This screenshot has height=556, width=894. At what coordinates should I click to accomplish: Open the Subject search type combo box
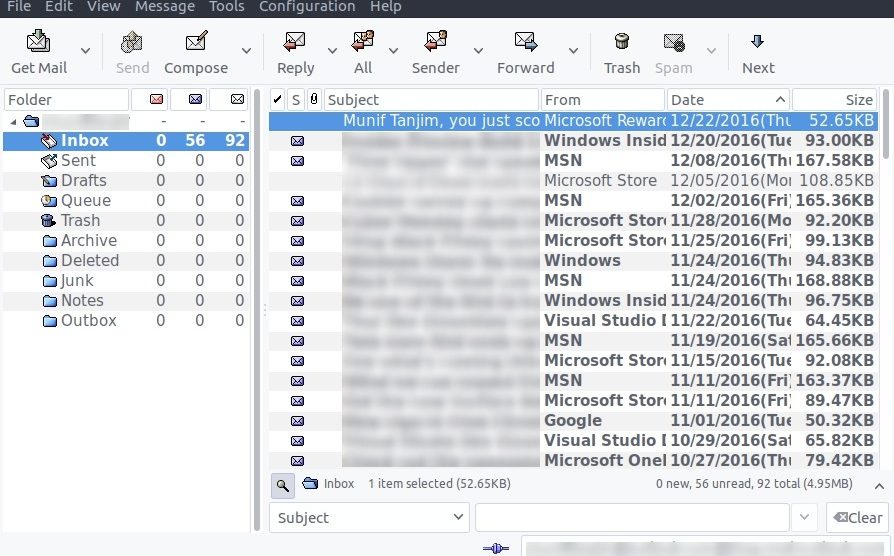tap(369, 517)
